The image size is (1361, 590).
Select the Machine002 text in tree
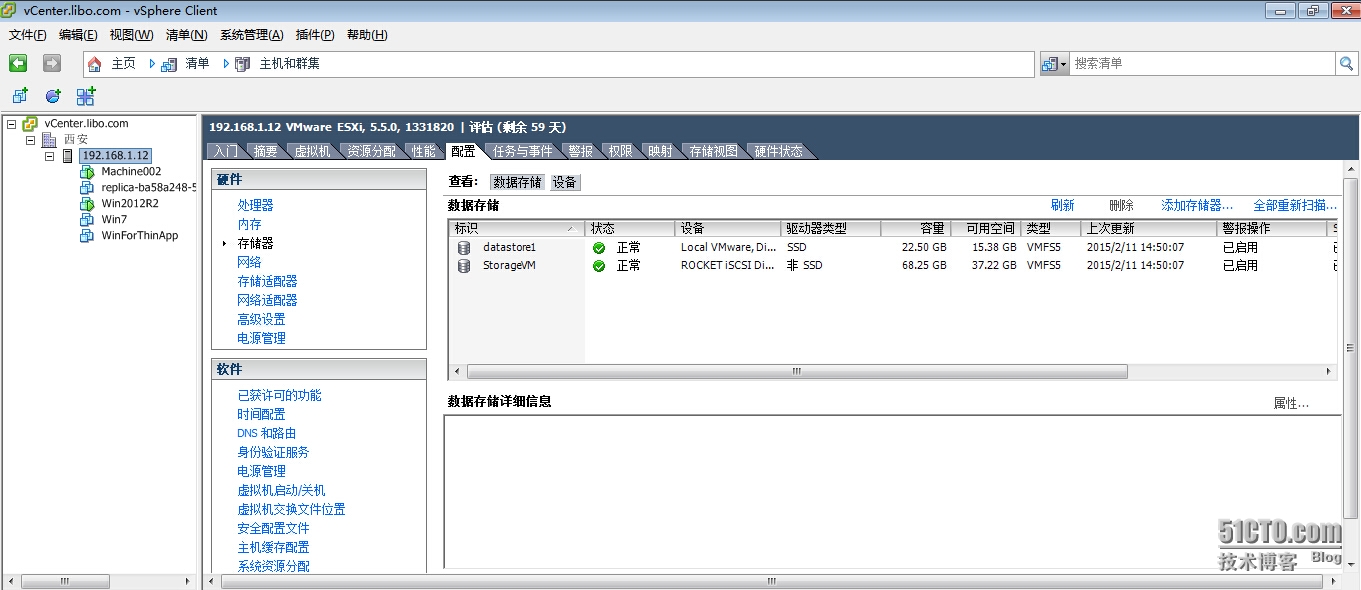coord(131,172)
